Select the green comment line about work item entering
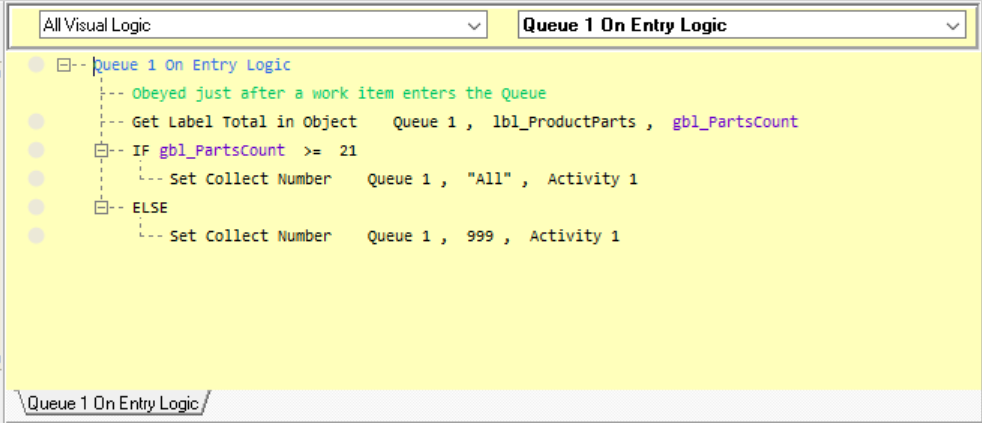This screenshot has width=982, height=423. tap(339, 94)
